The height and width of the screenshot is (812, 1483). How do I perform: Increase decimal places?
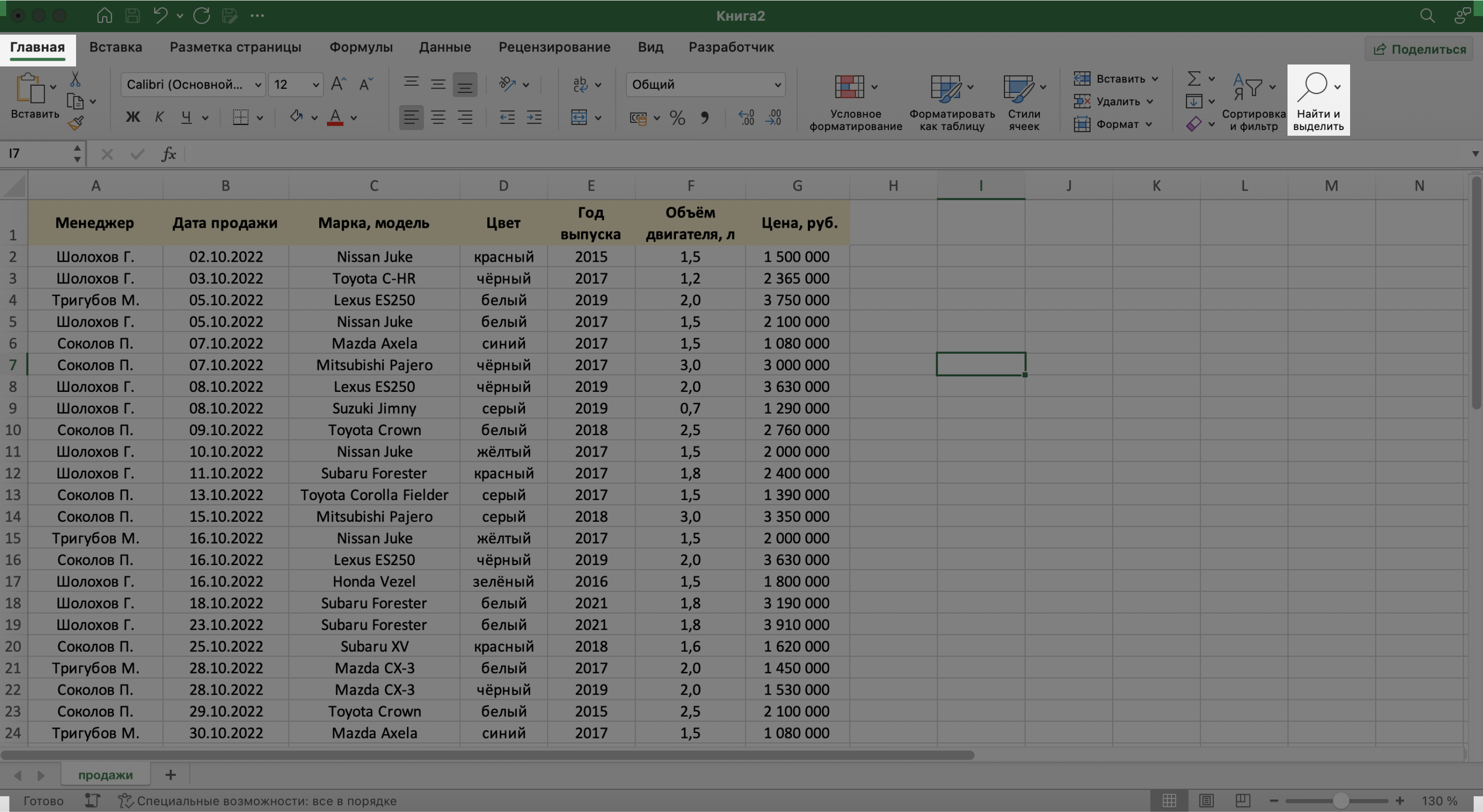746,117
